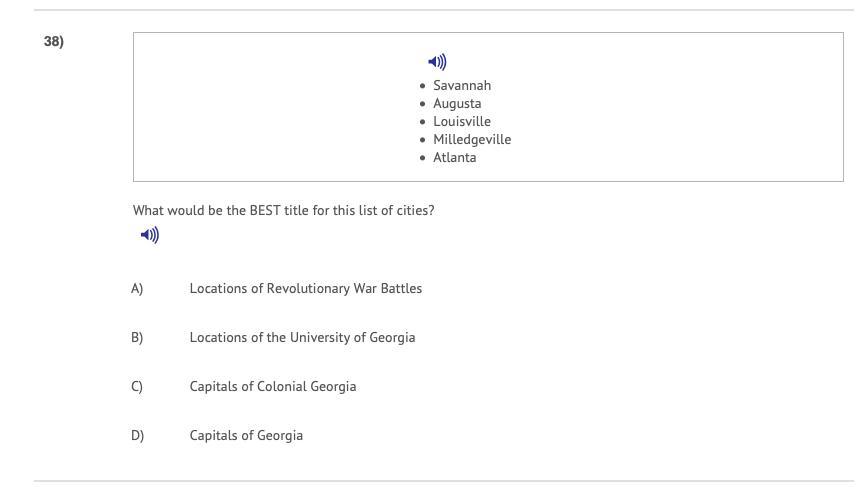This screenshot has height=487, width=858.
Task: Select answer letter D)
Action: pyautogui.click(x=137, y=436)
